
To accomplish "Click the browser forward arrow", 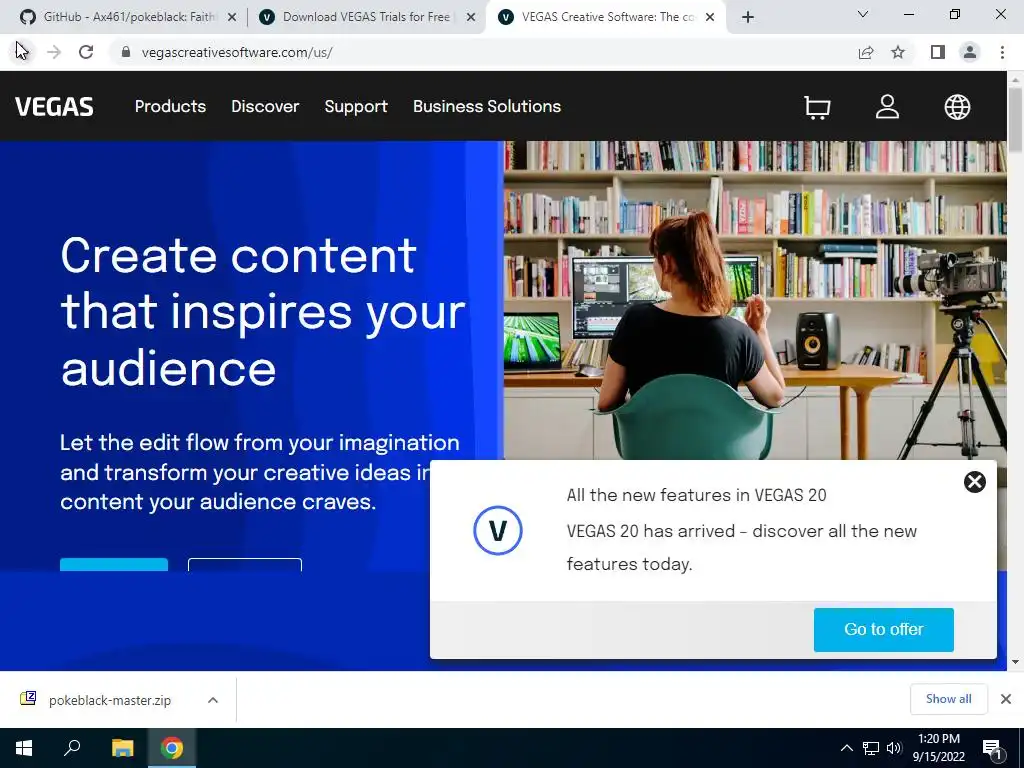I will pos(54,52).
